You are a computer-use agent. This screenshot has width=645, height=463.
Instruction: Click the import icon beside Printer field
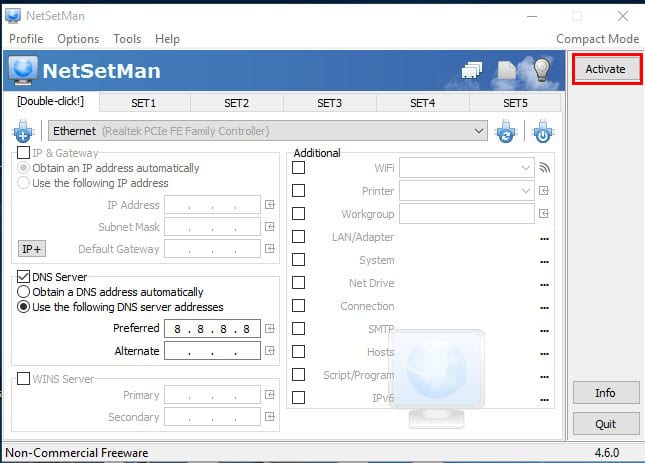[544, 191]
